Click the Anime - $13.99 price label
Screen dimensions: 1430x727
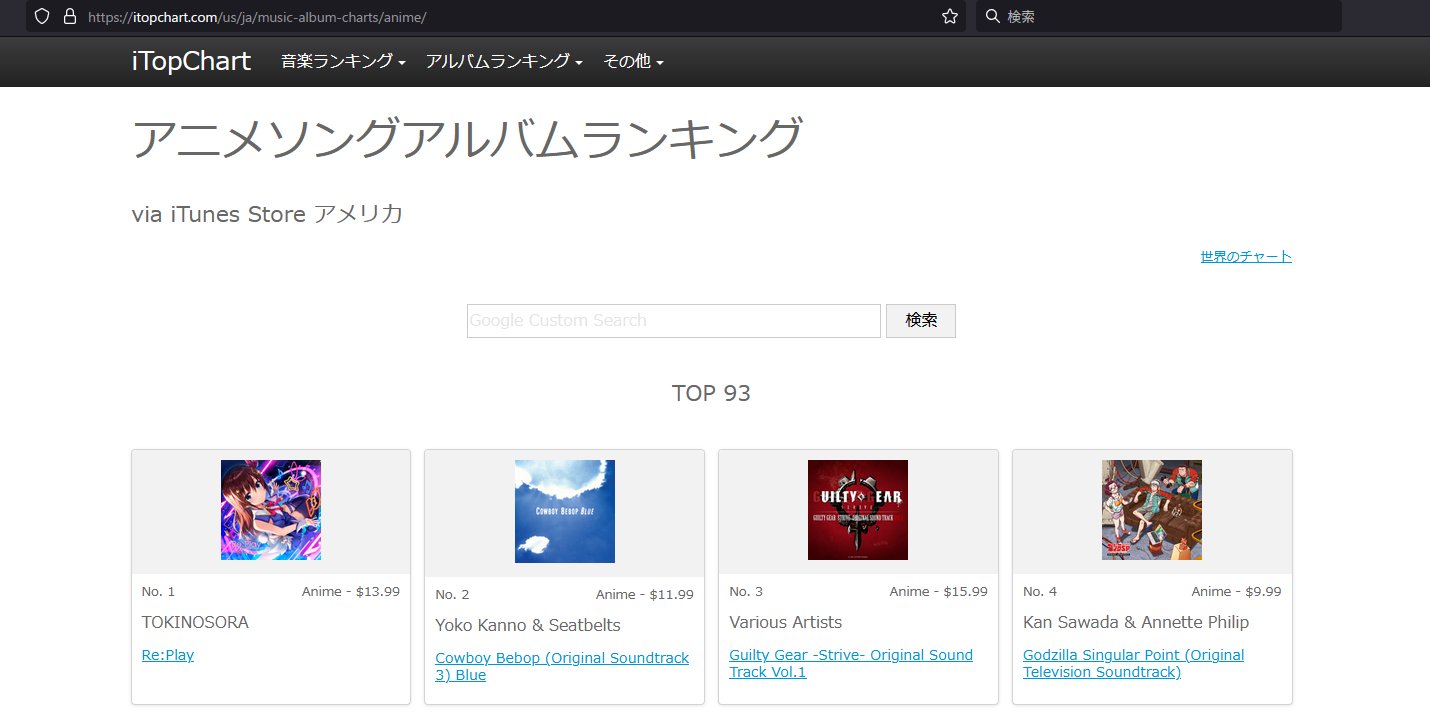coord(351,591)
